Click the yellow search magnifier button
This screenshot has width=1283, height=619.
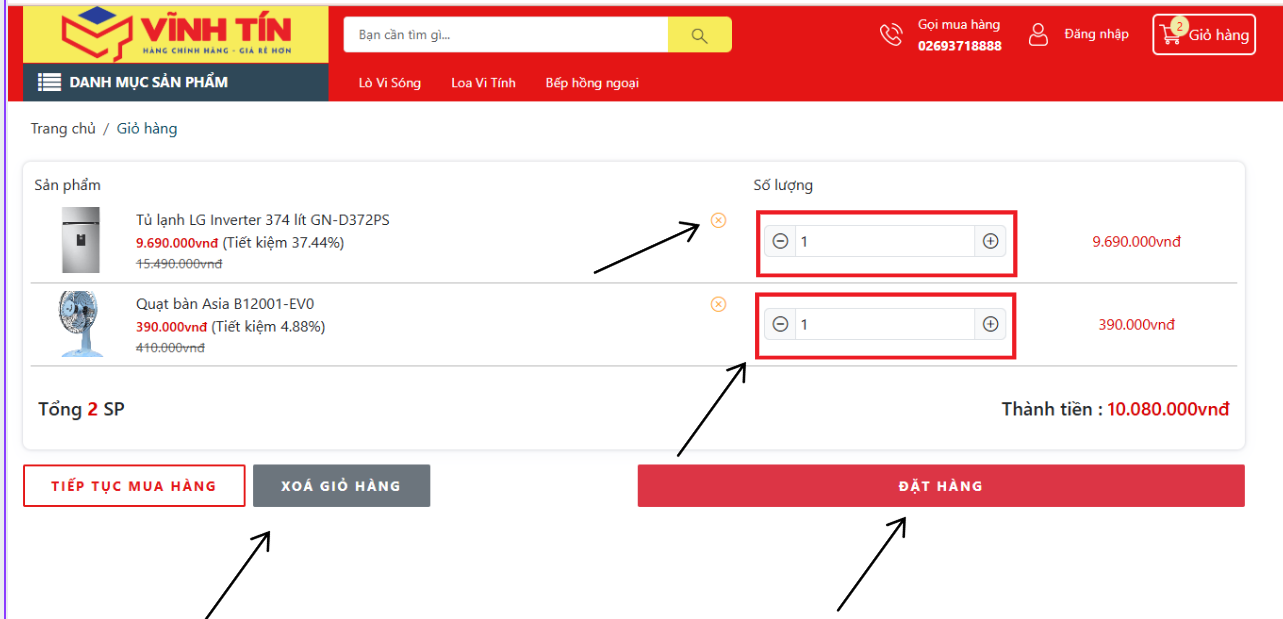tap(699, 35)
